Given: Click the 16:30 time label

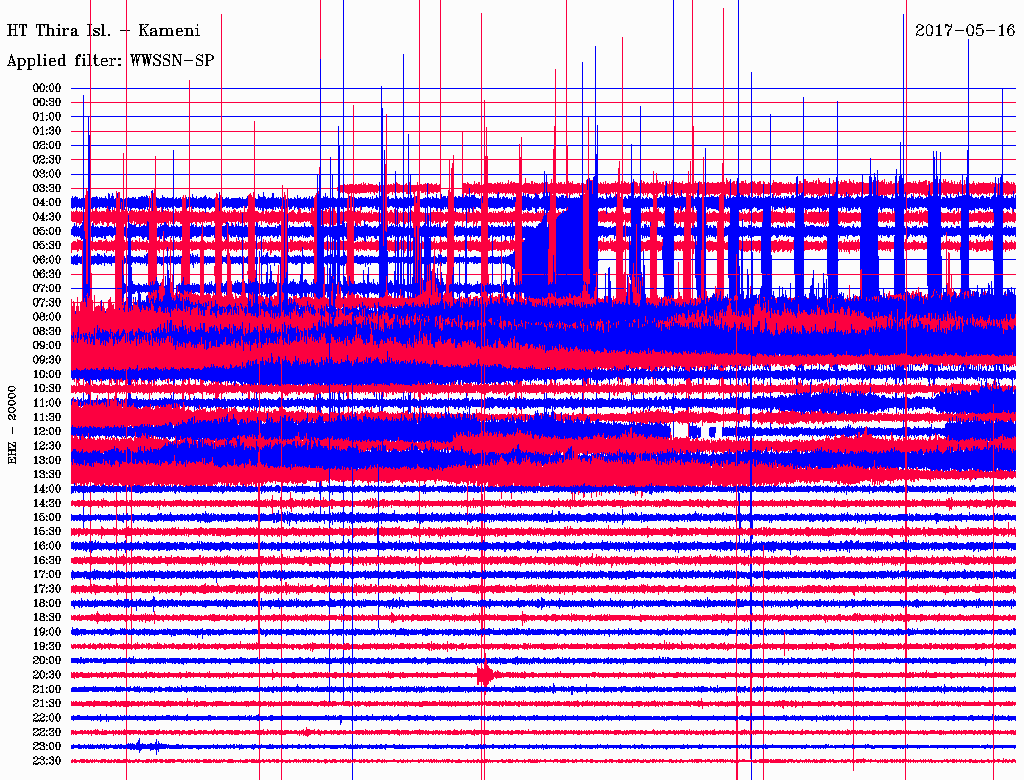Looking at the screenshot, I should (47, 561).
